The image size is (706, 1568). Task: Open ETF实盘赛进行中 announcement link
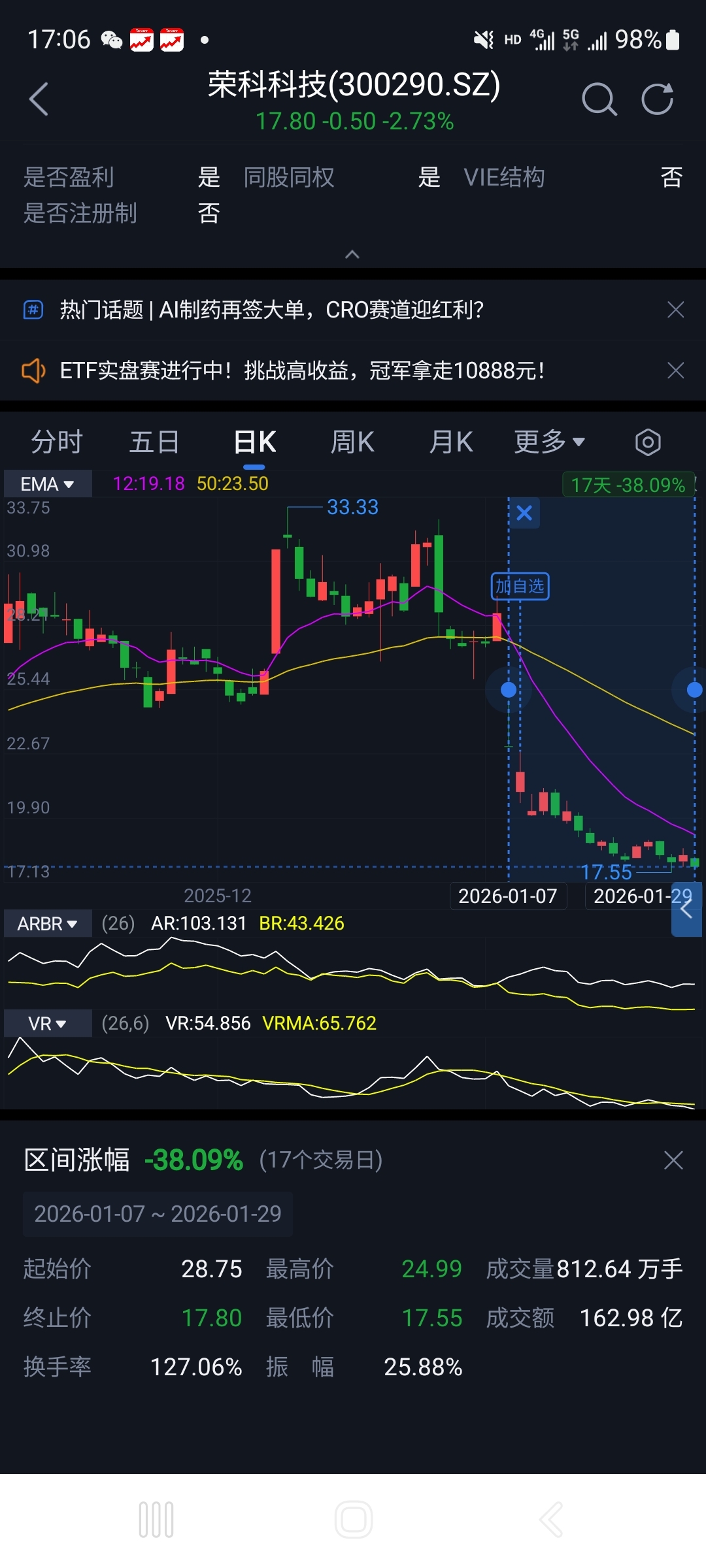click(303, 370)
